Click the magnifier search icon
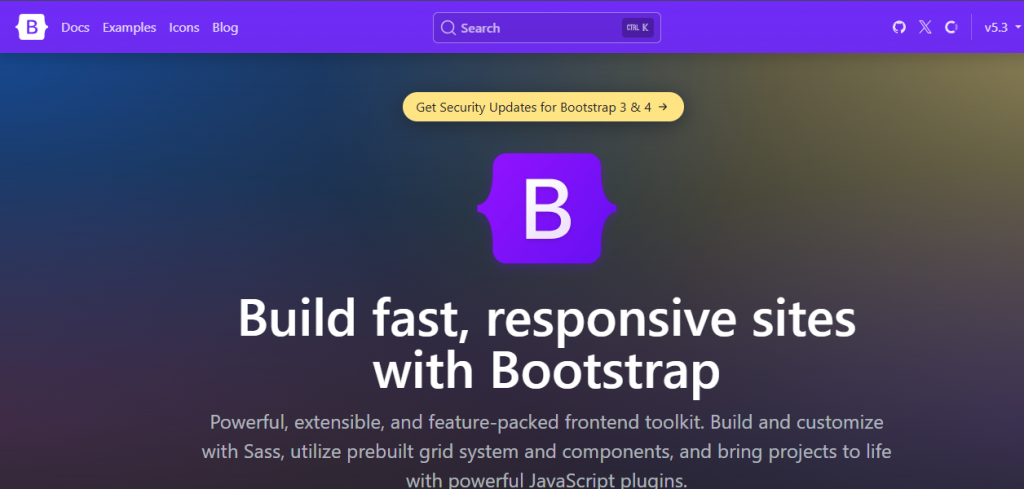1024x489 pixels. pos(448,27)
